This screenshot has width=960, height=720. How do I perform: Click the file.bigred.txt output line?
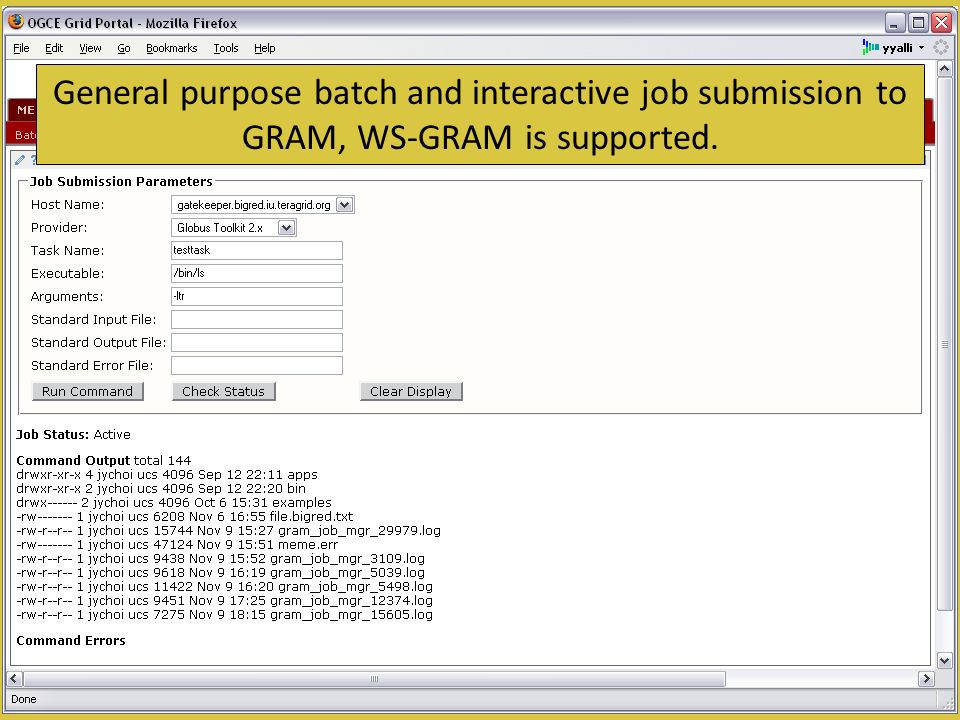[185, 517]
